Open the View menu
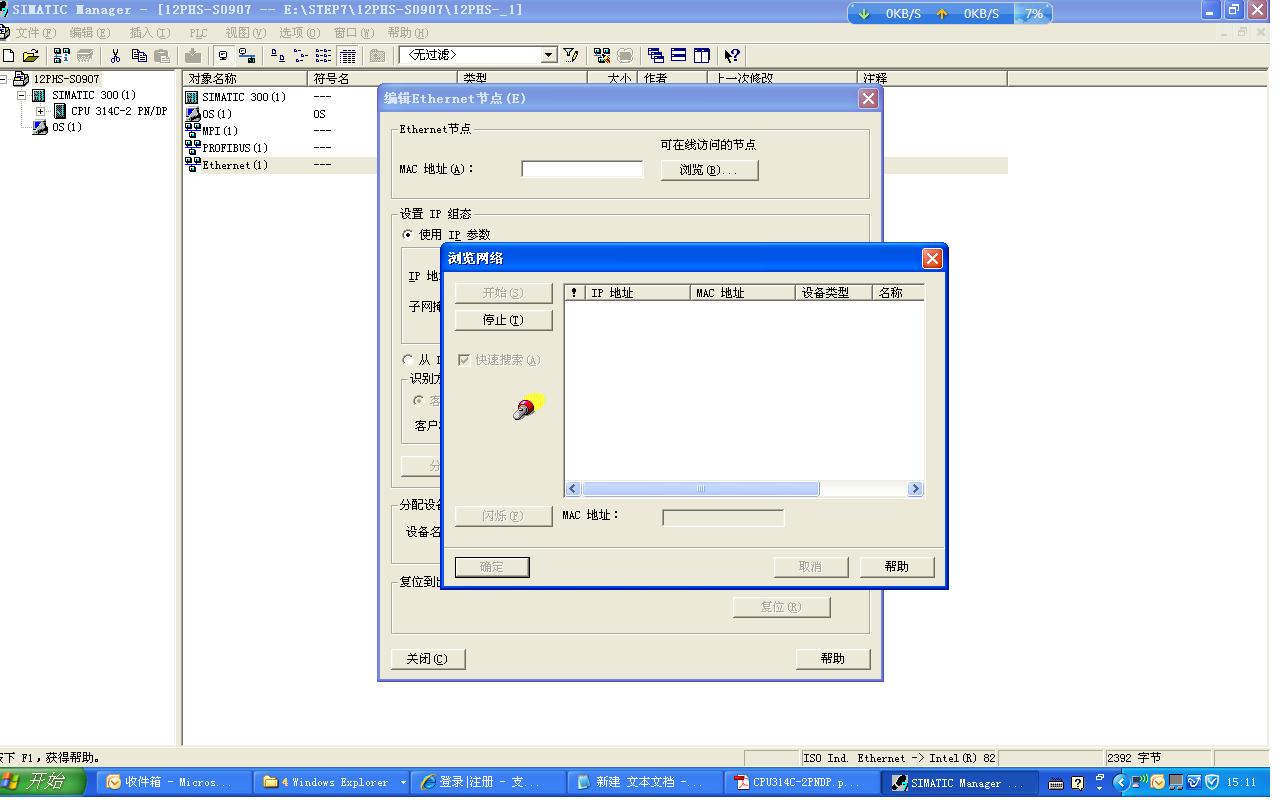 pyautogui.click(x=245, y=33)
